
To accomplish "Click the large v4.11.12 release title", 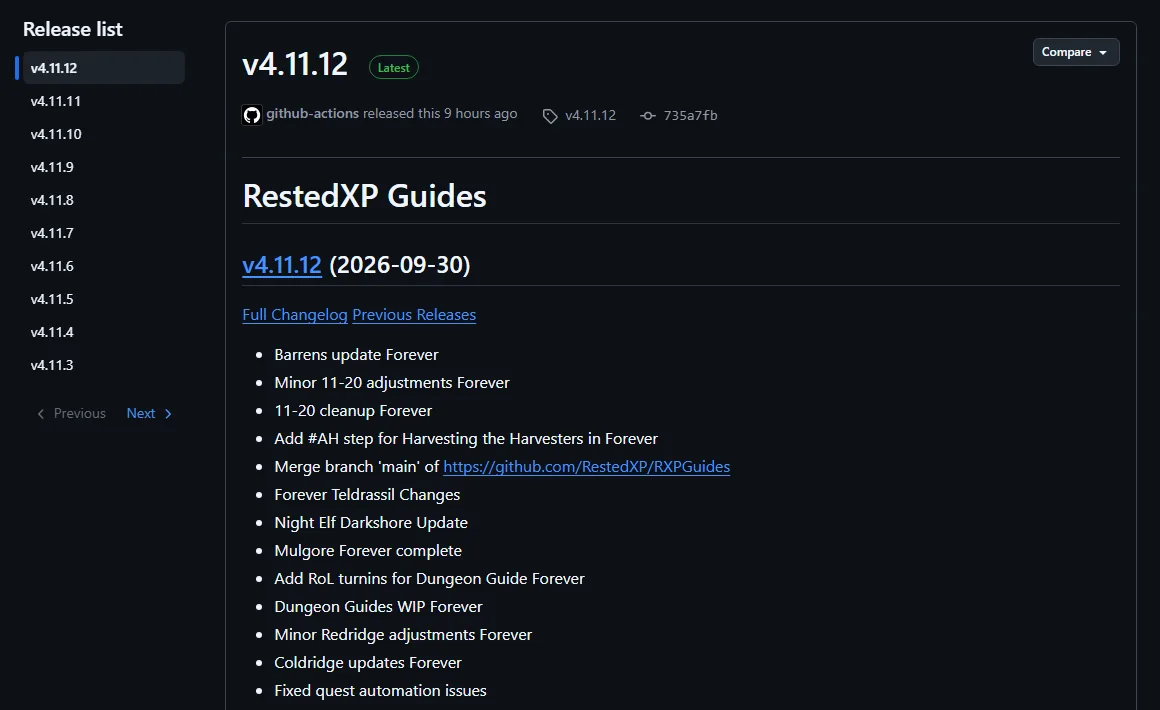I will tap(295, 64).
